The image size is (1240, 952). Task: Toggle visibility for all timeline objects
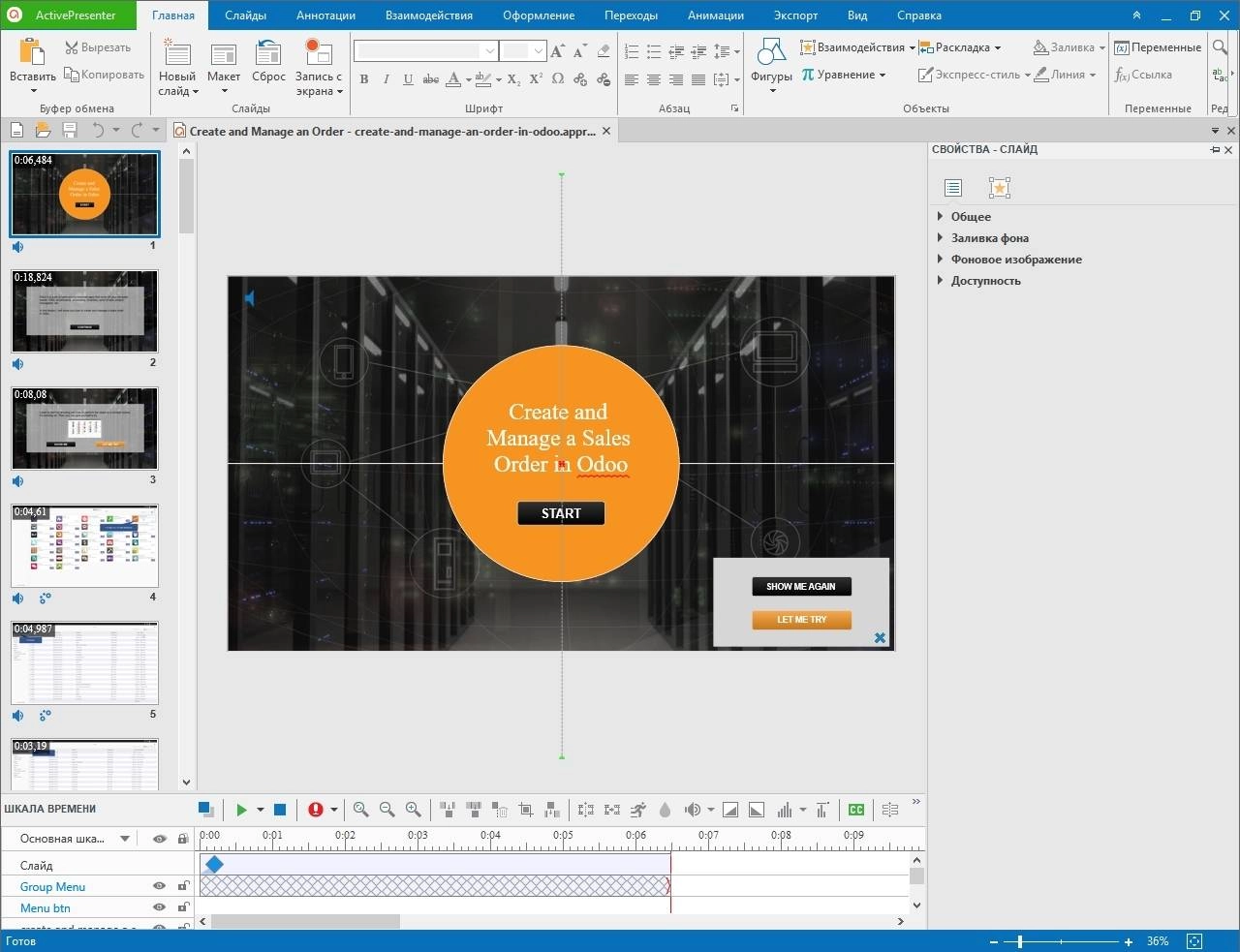(160, 839)
